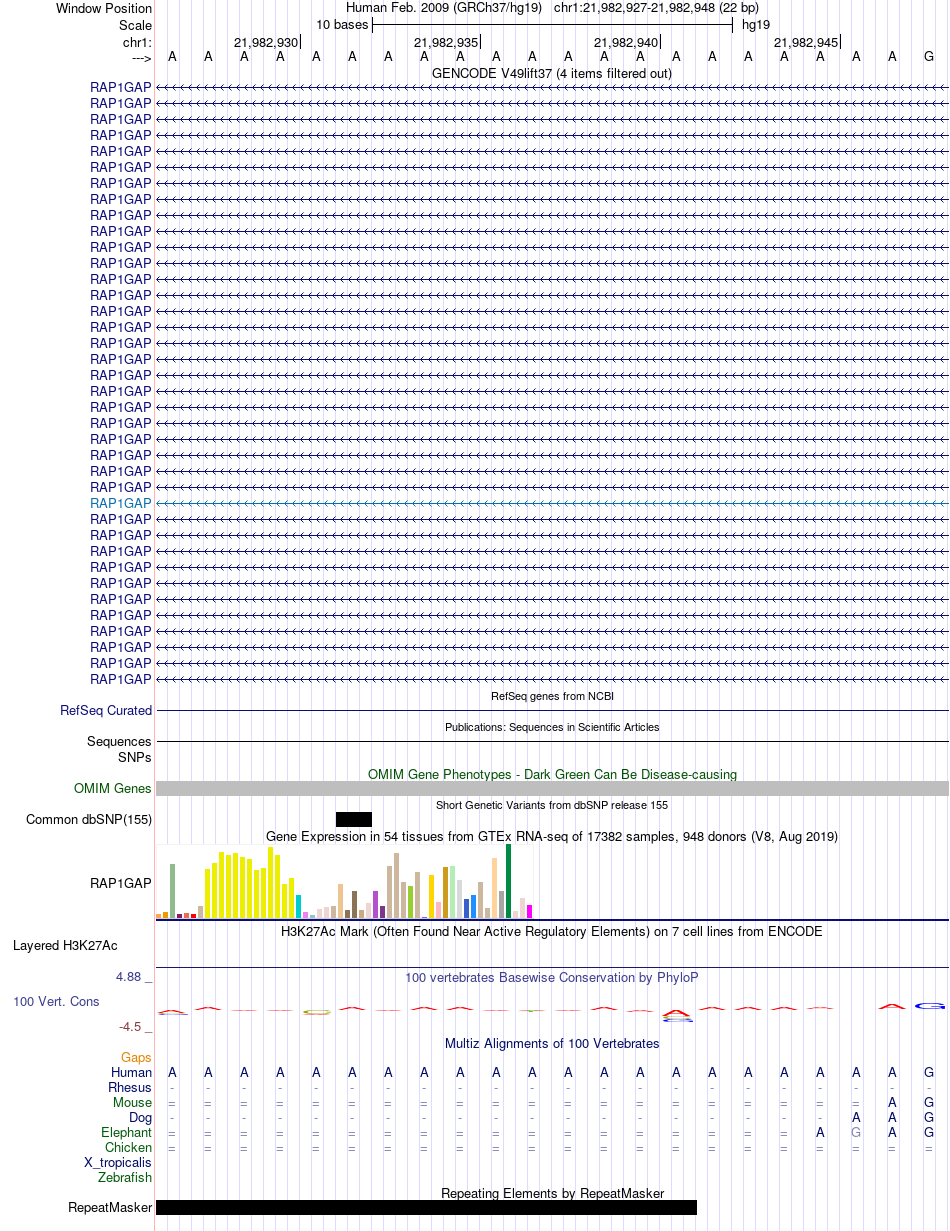Viewport: 950px width, 1231px height.
Task: Select the Chicken alignment row label
Action: coord(129,1147)
